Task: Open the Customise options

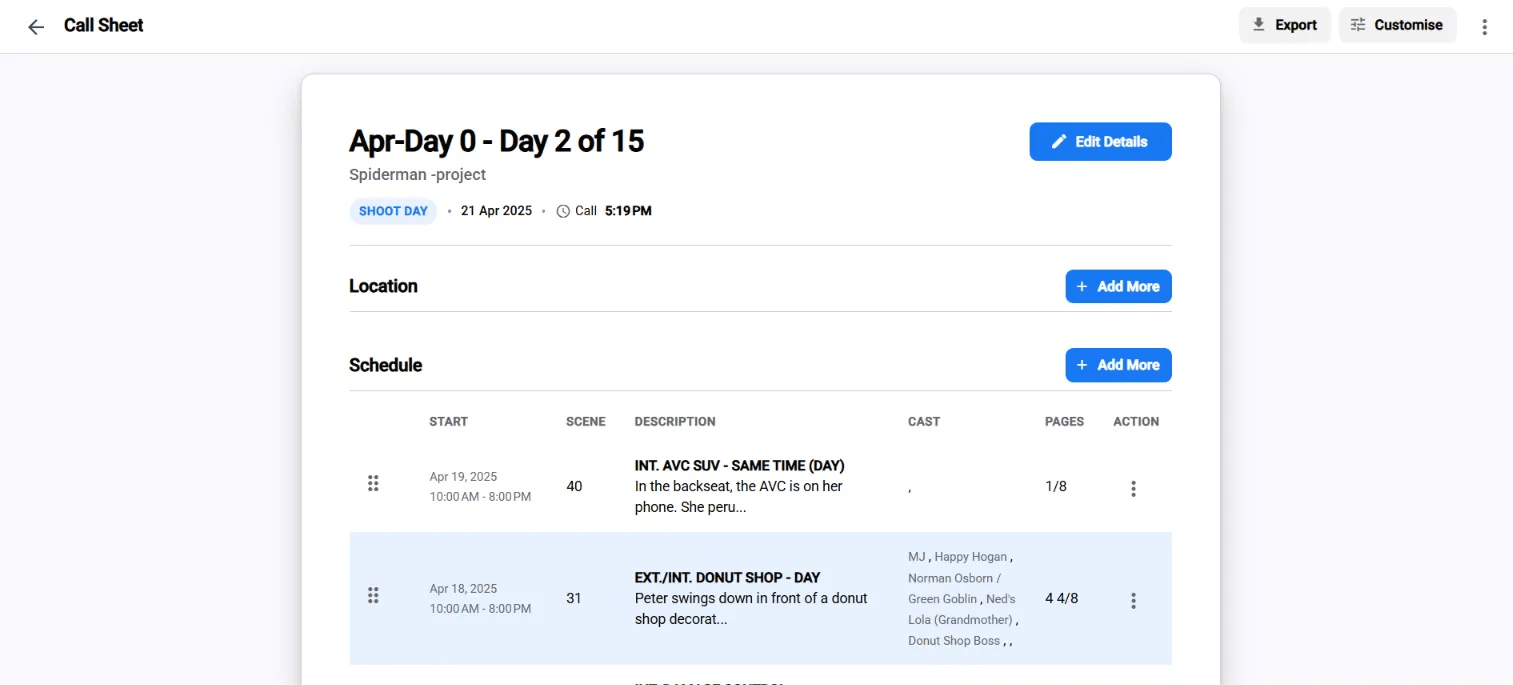Action: click(x=1397, y=25)
